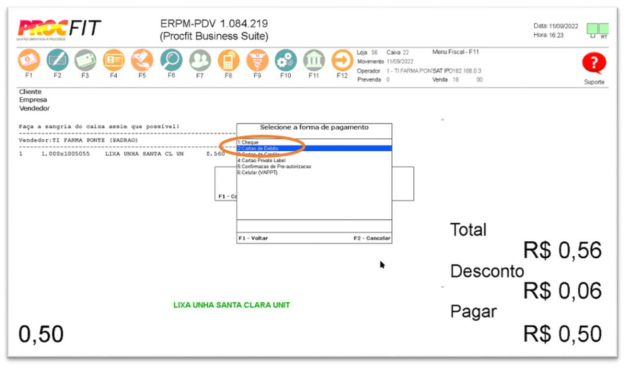Open the F9 pharmacy caduceus icon
The width and height of the screenshot is (629, 368).
coord(257,60)
